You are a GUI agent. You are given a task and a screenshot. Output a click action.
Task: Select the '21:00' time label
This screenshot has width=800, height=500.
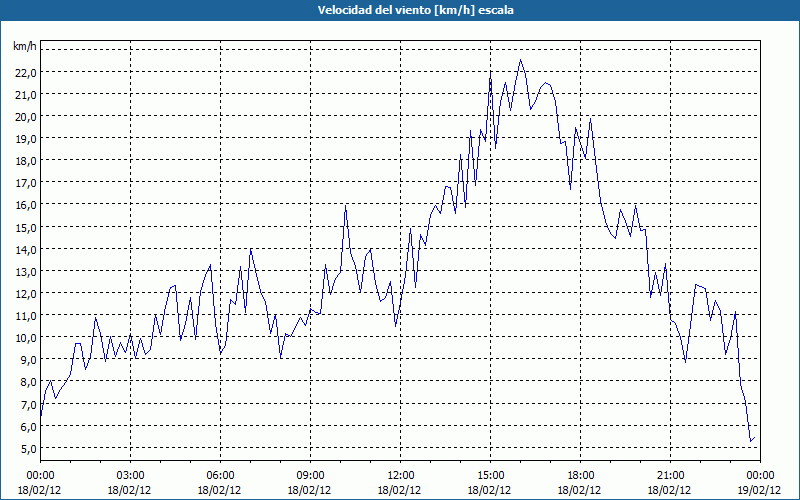click(x=670, y=476)
